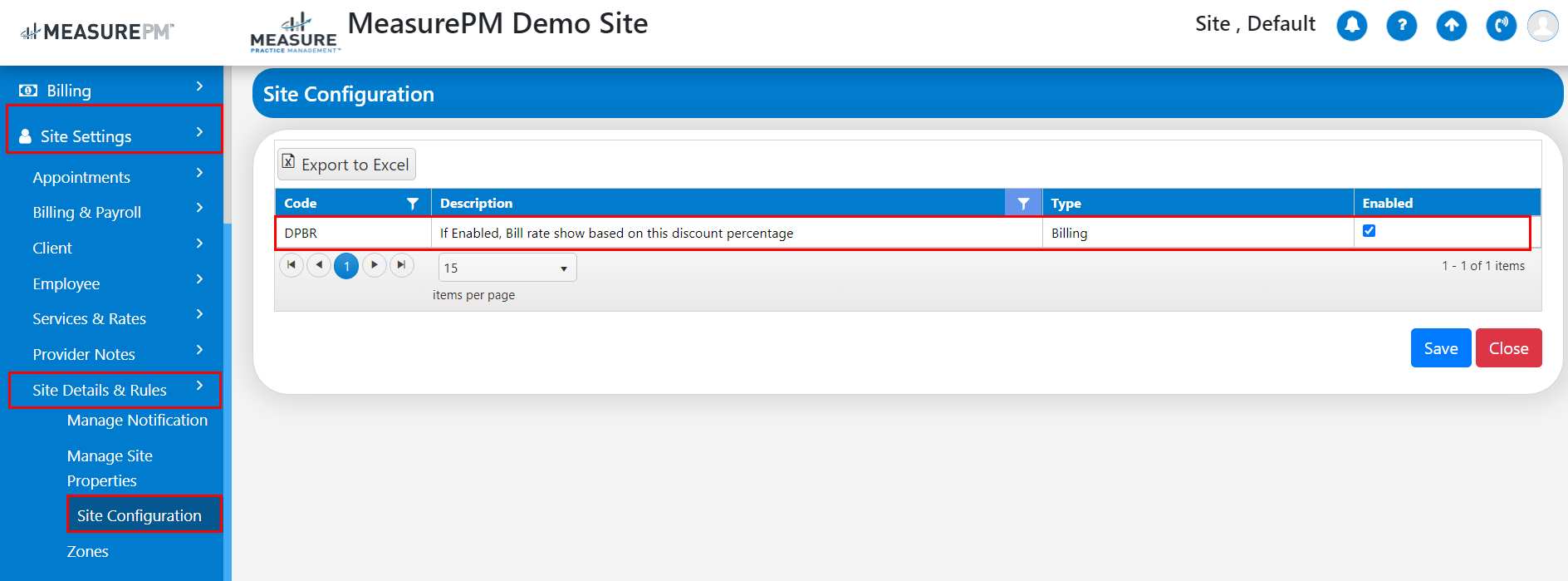The height and width of the screenshot is (581, 1568).
Task: Open the help question mark icon
Action: [x=1401, y=26]
